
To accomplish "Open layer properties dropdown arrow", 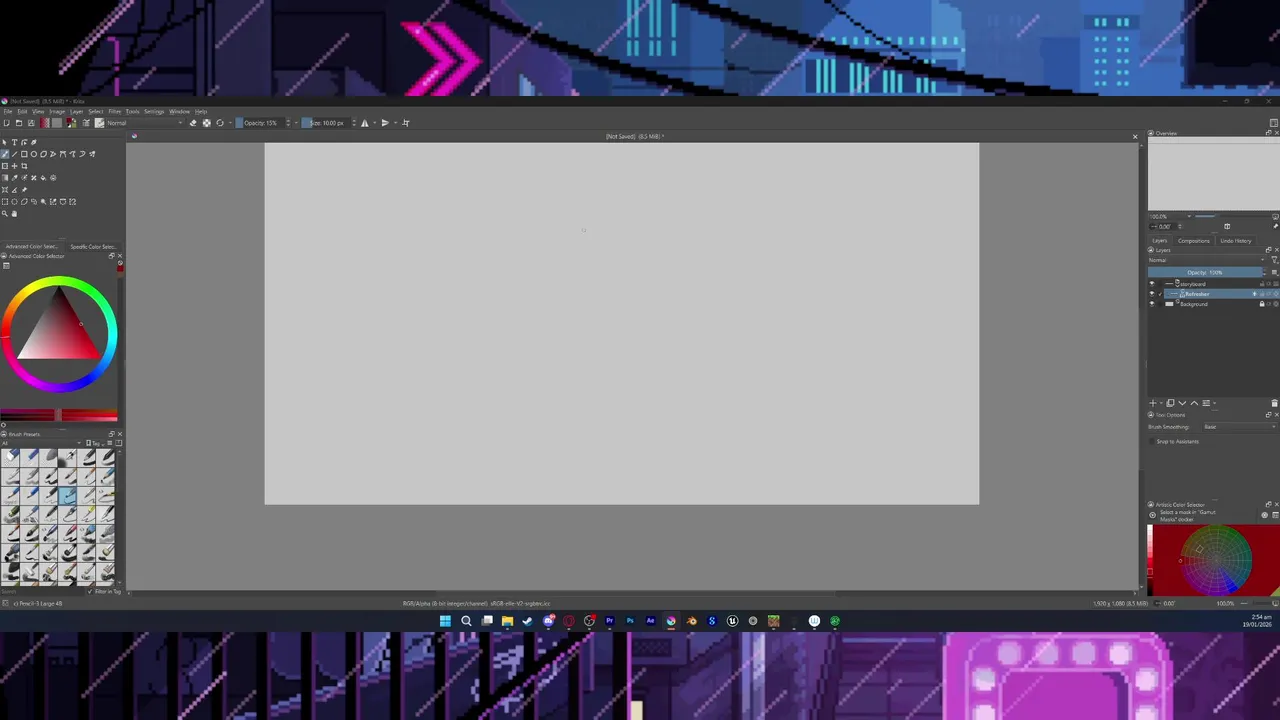I will tap(1215, 403).
